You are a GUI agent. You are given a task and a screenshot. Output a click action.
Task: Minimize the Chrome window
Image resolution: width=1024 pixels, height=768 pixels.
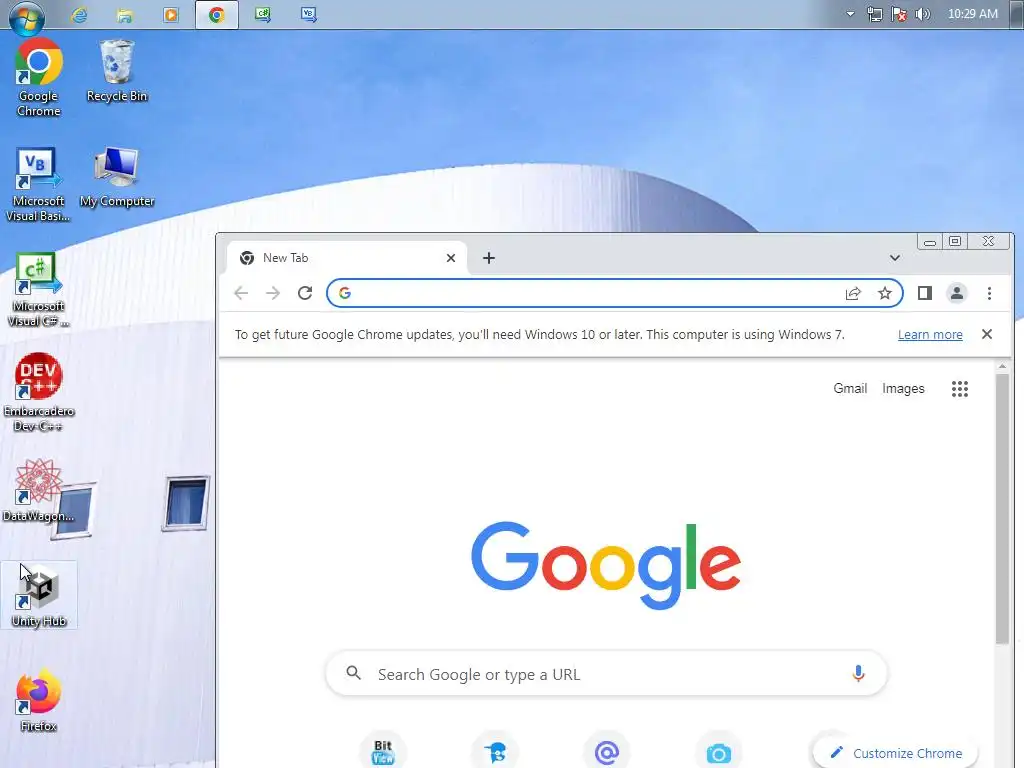click(930, 242)
